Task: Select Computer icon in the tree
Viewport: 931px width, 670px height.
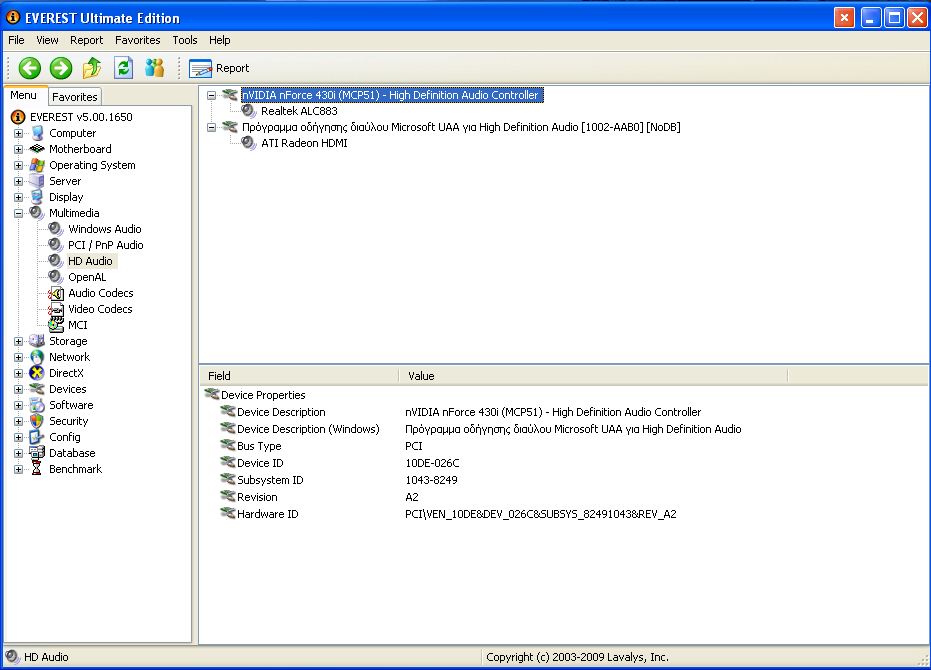Action: [37, 133]
